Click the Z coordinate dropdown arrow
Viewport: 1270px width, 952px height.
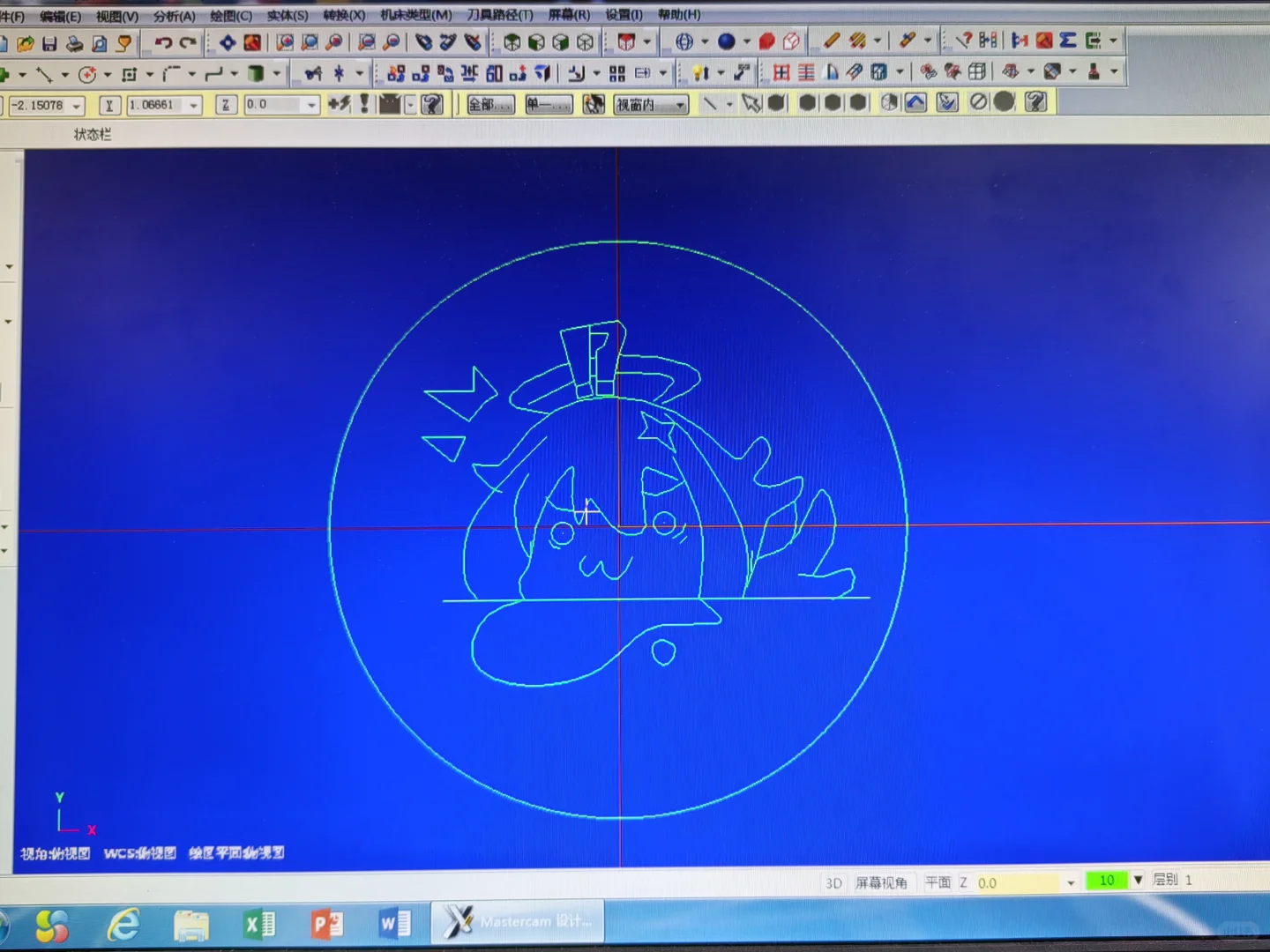(311, 105)
